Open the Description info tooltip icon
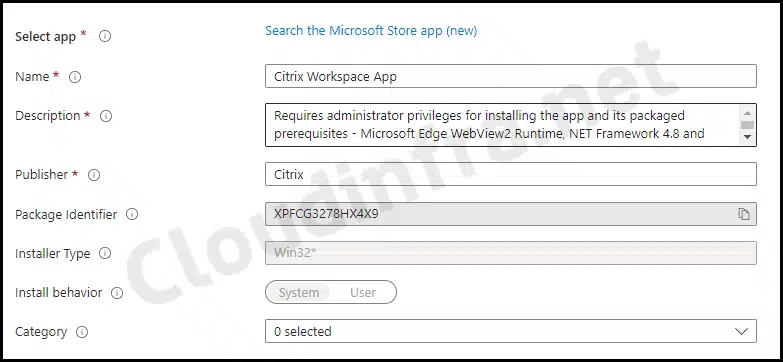 [x=106, y=116]
